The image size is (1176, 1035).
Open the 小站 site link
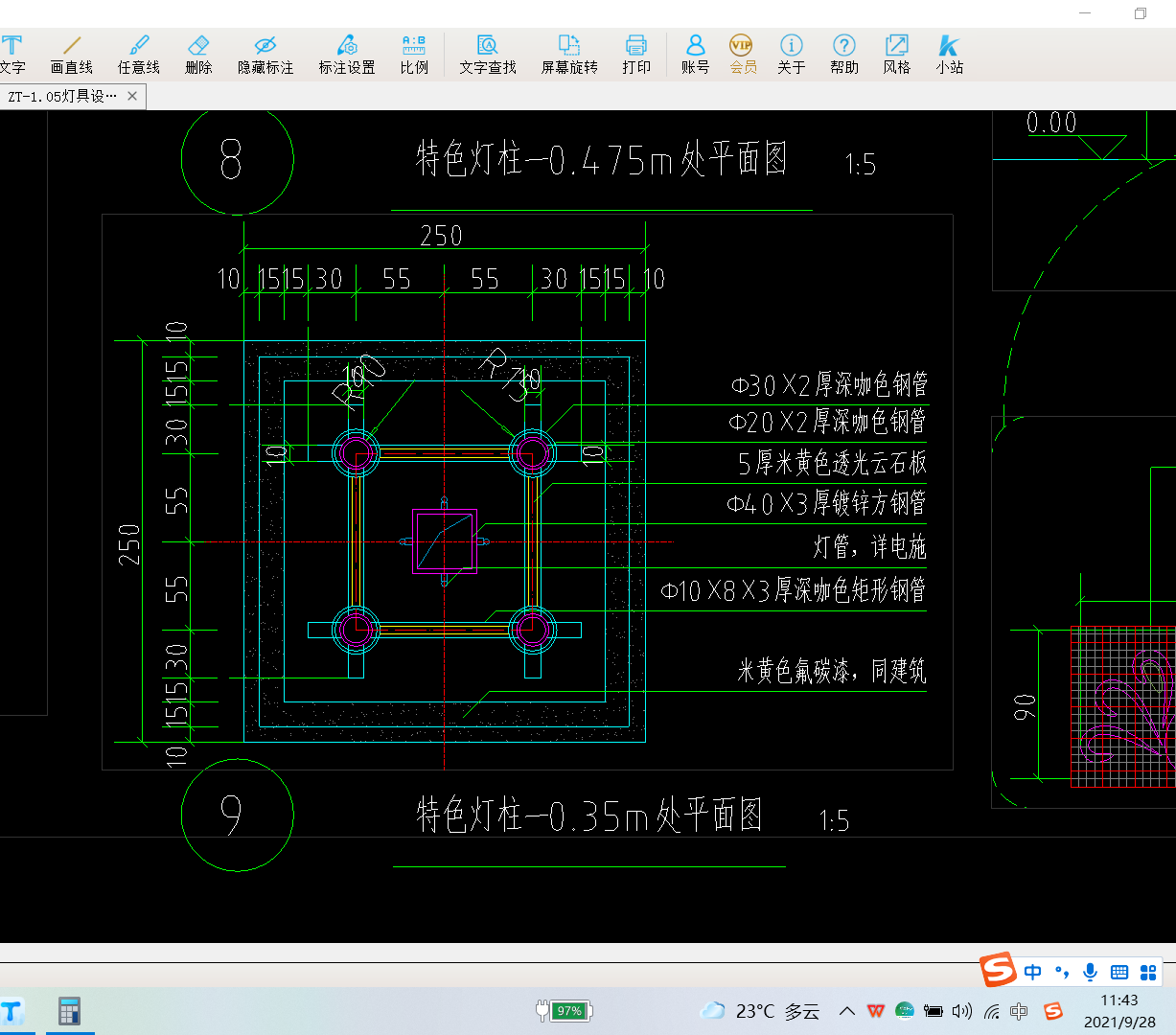[x=950, y=55]
